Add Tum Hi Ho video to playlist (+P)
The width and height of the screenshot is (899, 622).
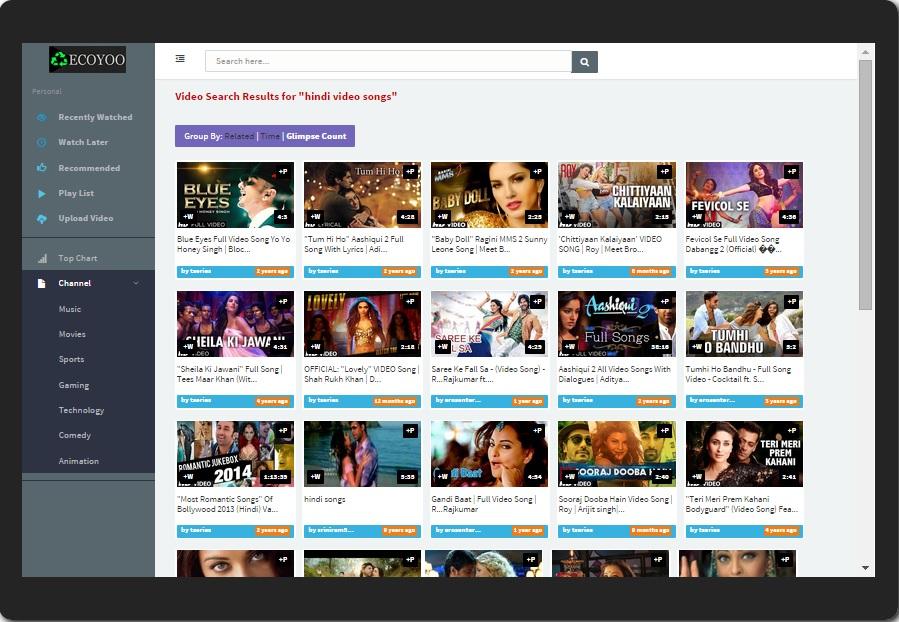(411, 171)
